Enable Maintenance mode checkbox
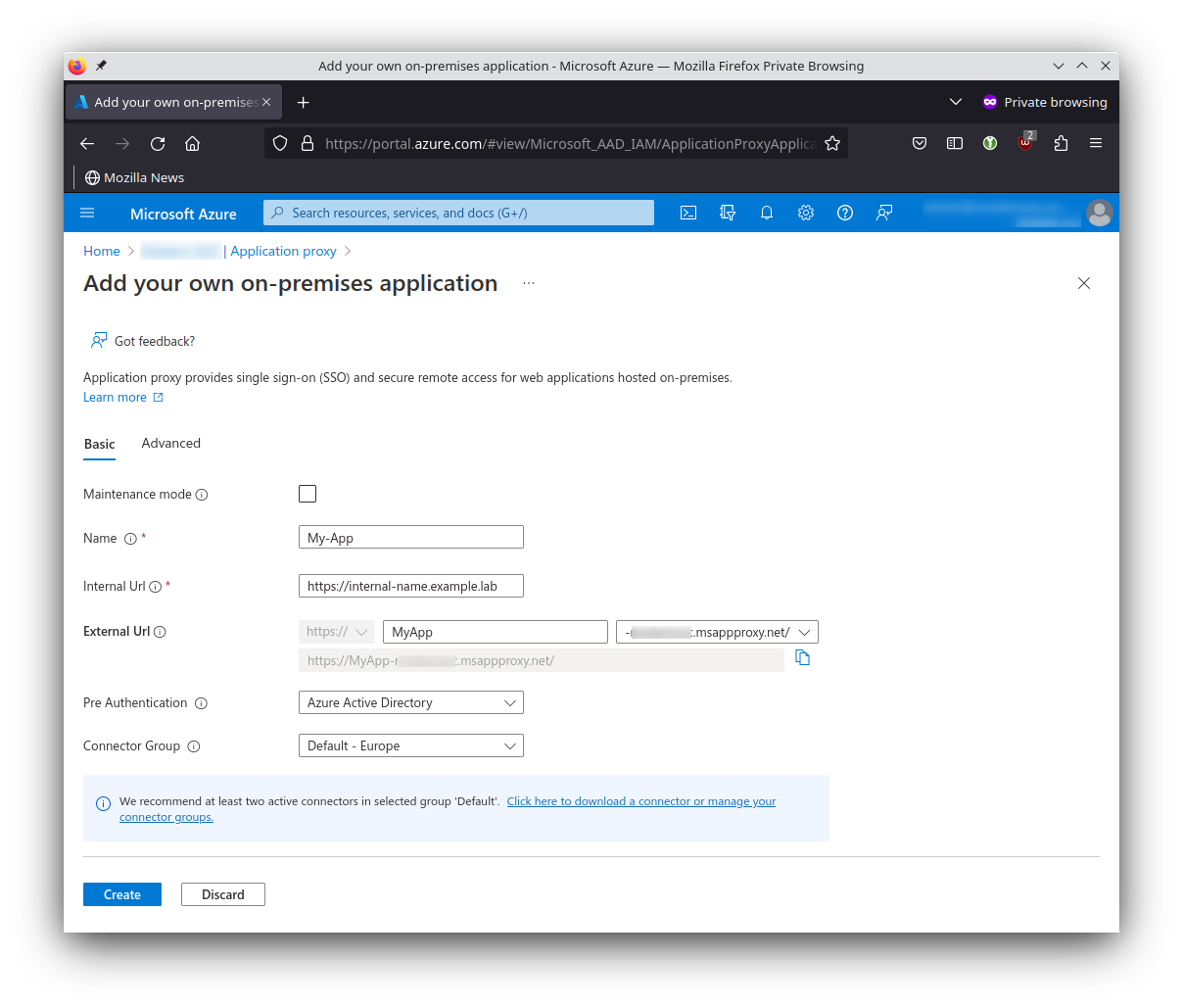Viewport: 1183px width, 1008px height. (308, 494)
